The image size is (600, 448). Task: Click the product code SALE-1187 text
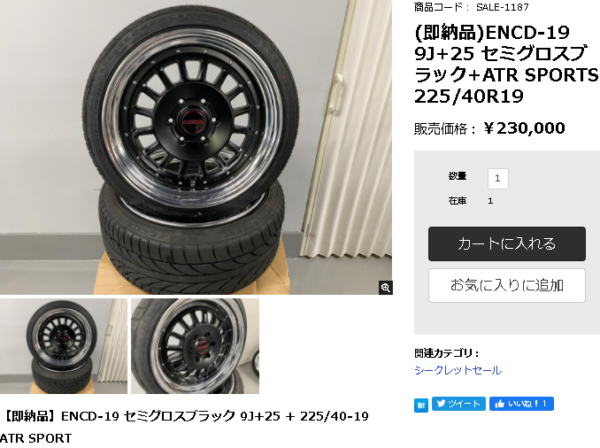coord(502,7)
